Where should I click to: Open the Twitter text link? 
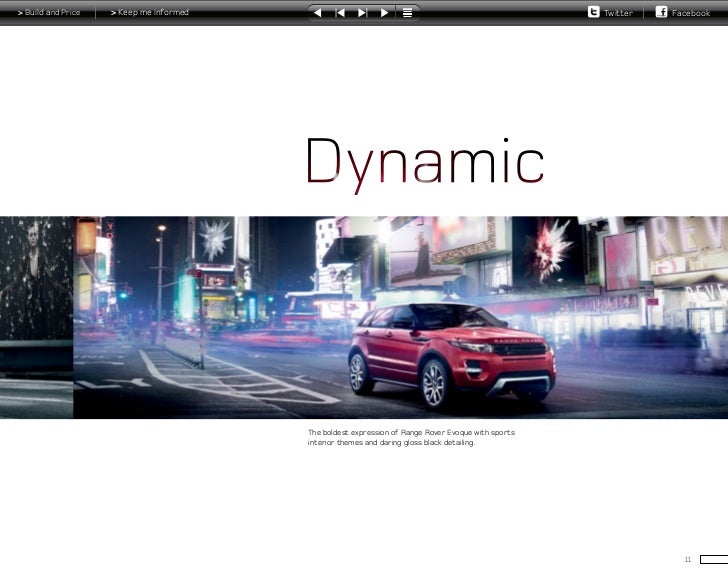point(618,13)
